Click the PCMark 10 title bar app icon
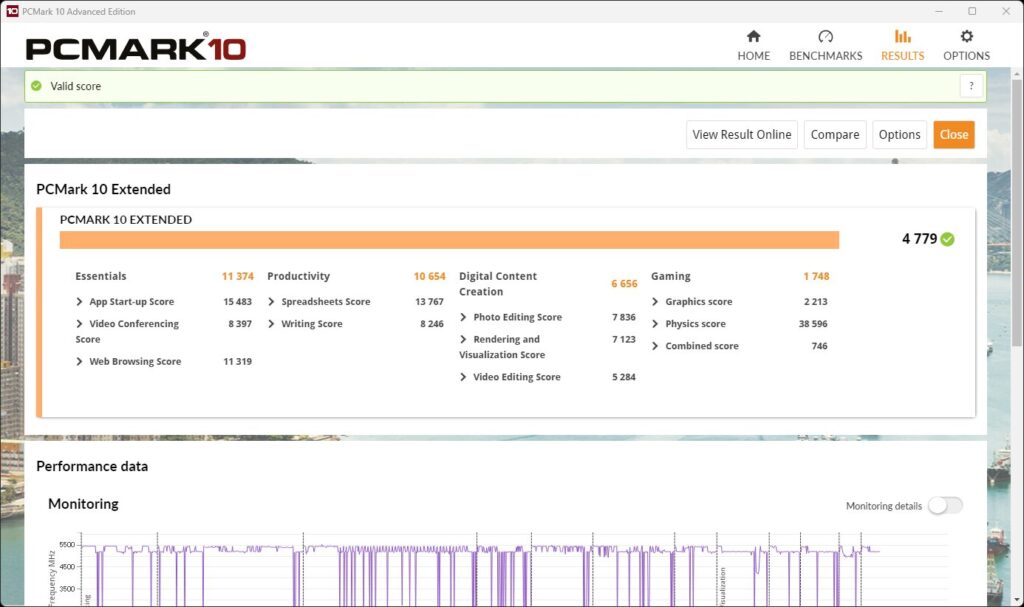This screenshot has width=1024, height=607. [x=12, y=11]
